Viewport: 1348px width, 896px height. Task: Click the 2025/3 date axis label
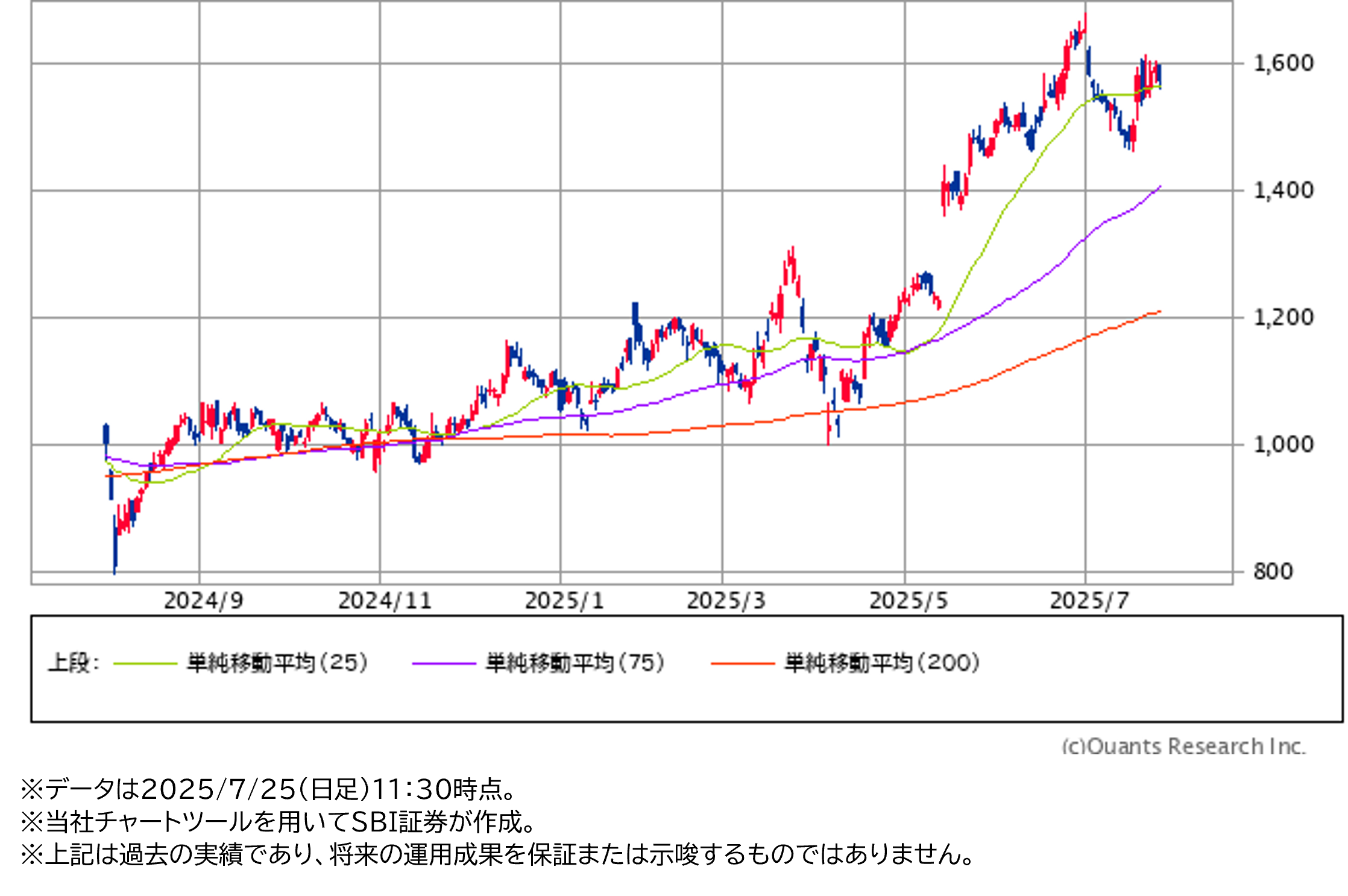click(x=726, y=601)
